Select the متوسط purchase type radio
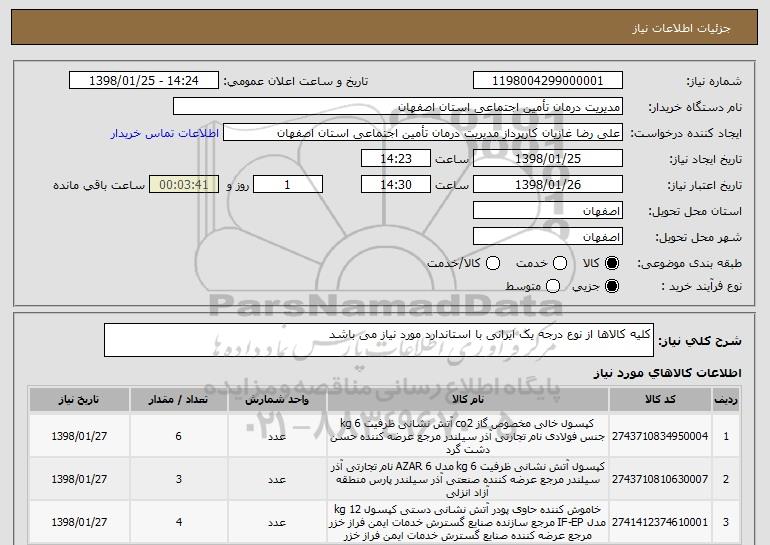The image size is (770, 545). [553, 286]
